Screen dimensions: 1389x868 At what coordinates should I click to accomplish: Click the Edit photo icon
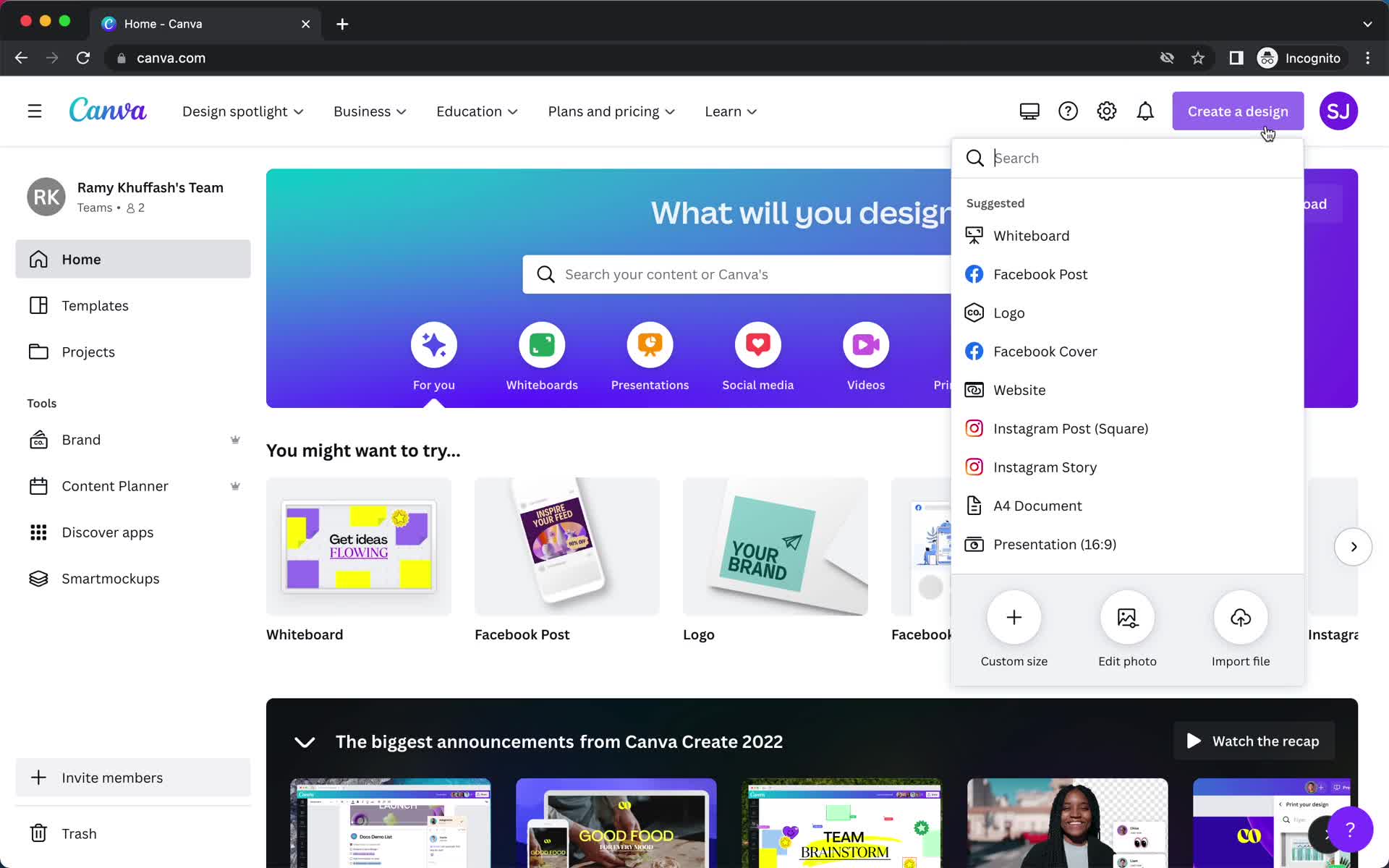pyautogui.click(x=1127, y=617)
